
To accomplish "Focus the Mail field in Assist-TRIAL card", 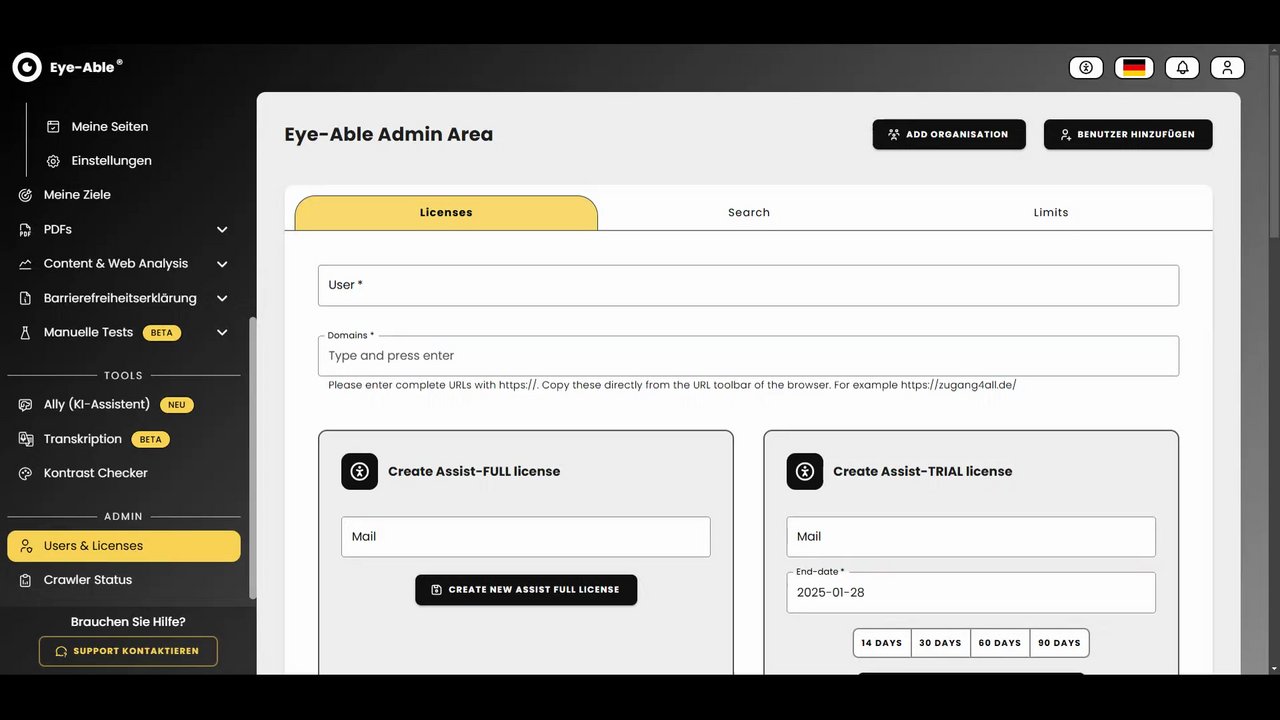I will [x=971, y=537].
